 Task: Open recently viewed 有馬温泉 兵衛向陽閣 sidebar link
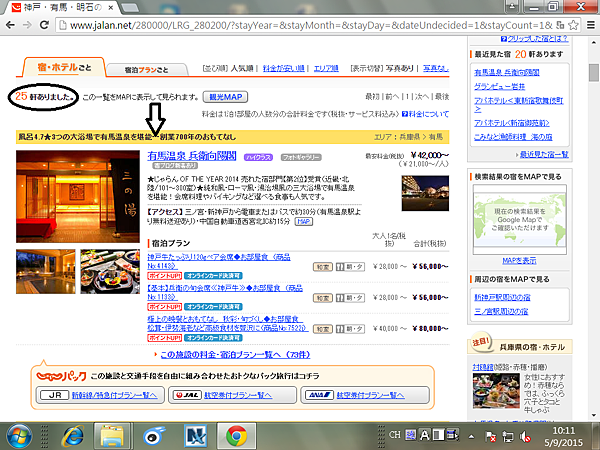tap(507, 72)
